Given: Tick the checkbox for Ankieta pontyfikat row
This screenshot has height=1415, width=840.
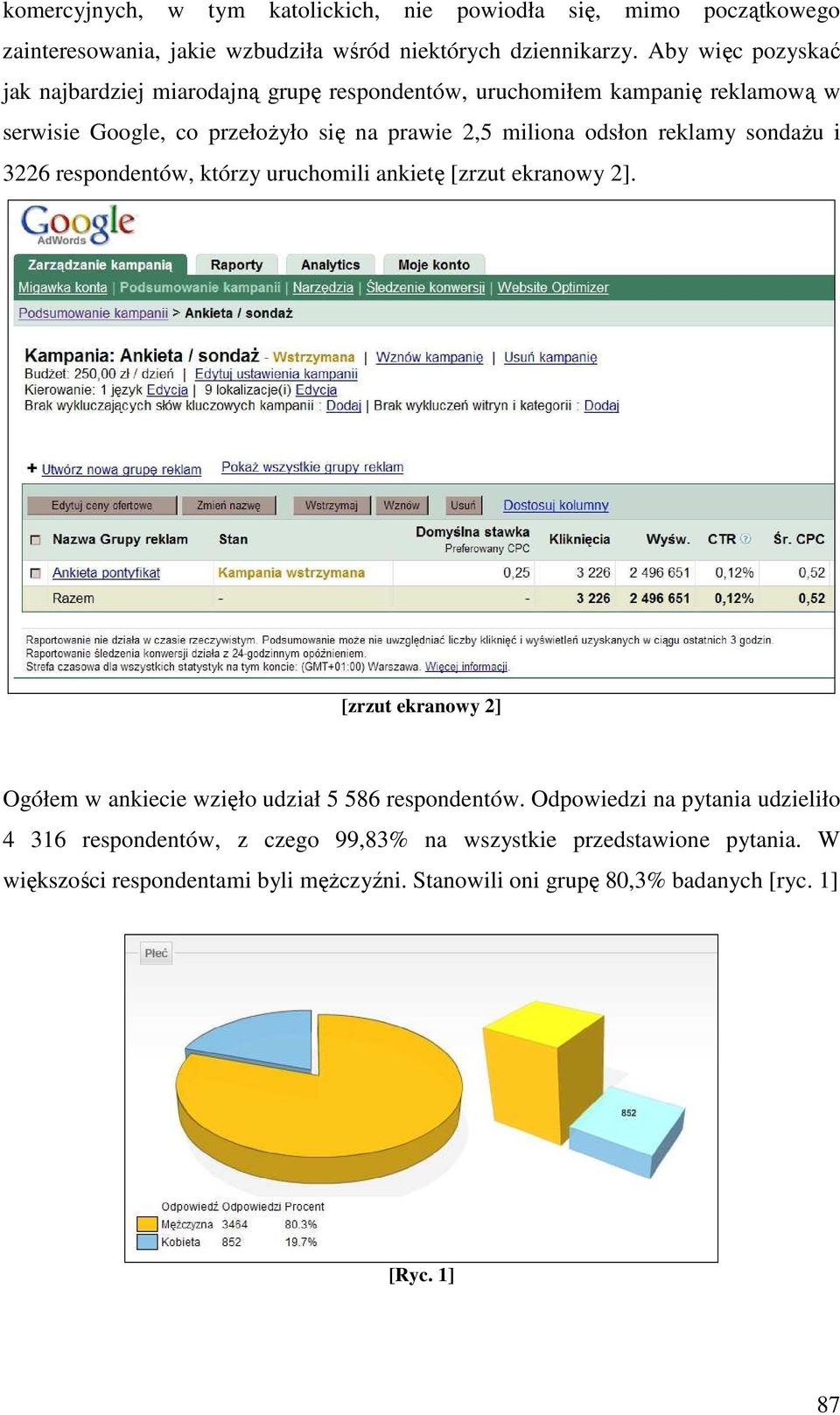Looking at the screenshot, I should click(x=36, y=573).
